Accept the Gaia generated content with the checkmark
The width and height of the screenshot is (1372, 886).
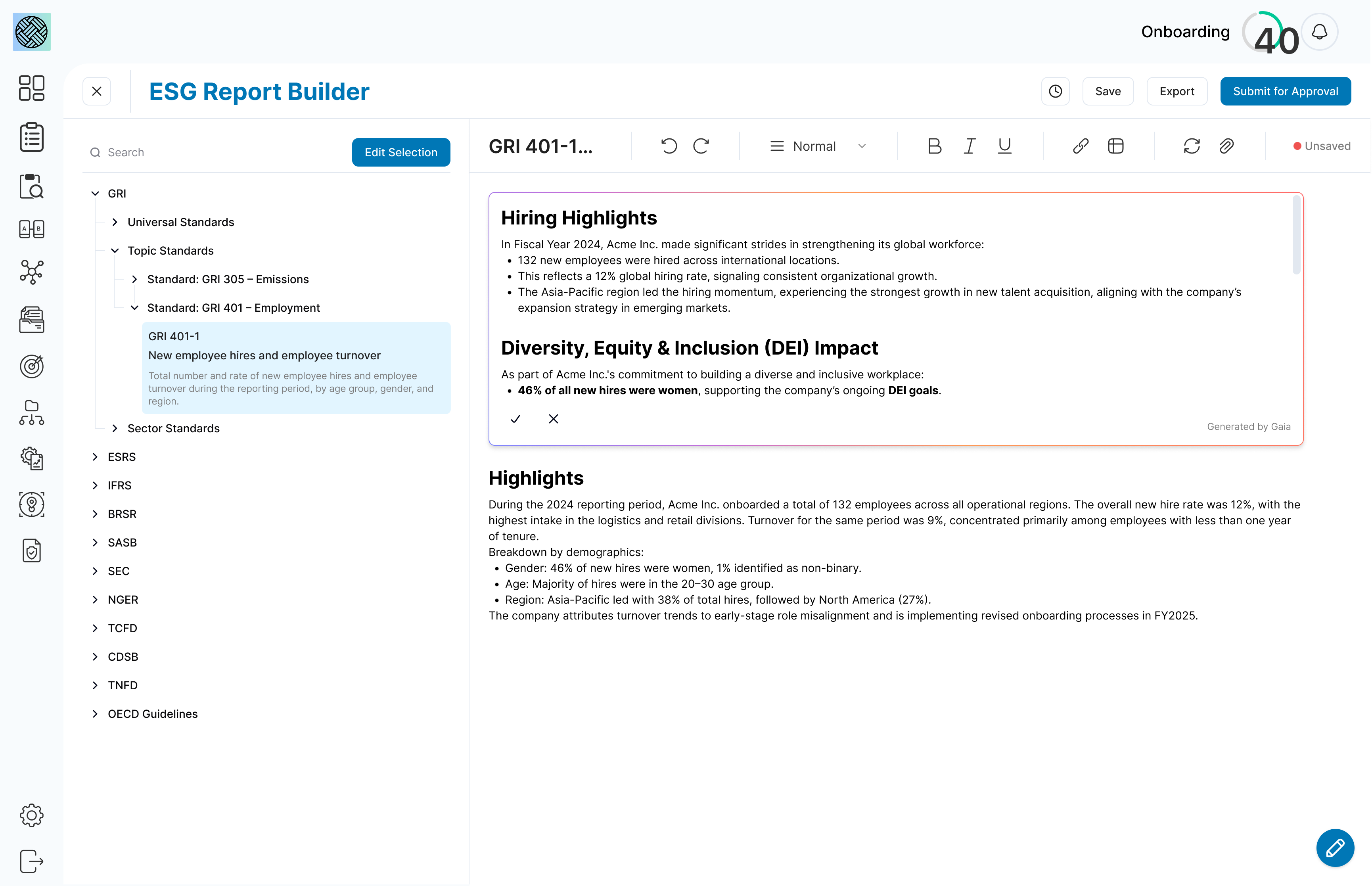[x=515, y=419]
